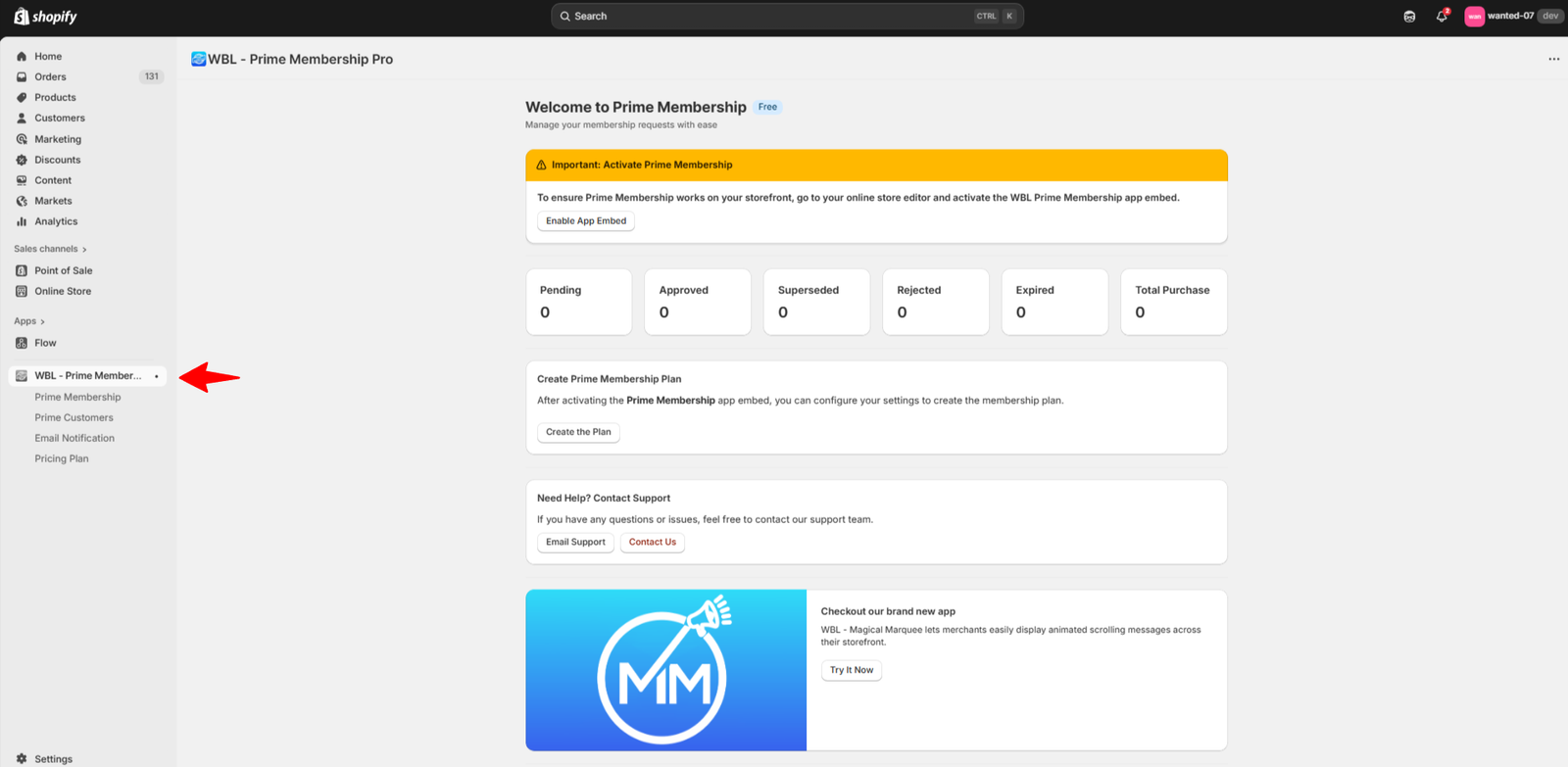Click the Pending stat card

pos(579,302)
